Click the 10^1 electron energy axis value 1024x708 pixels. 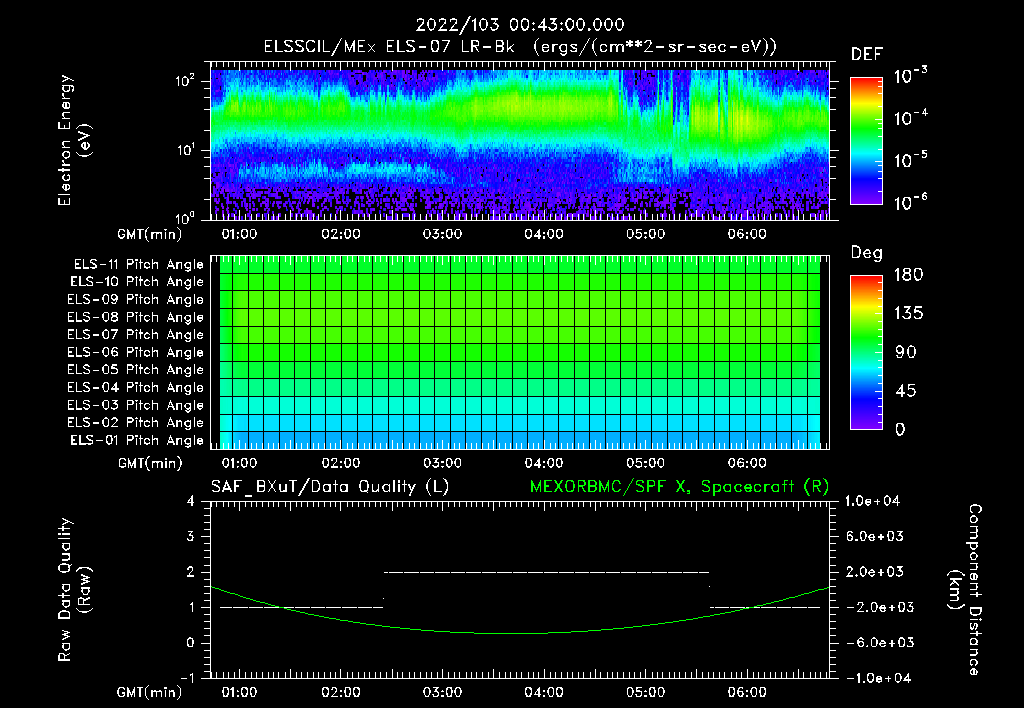(x=185, y=150)
